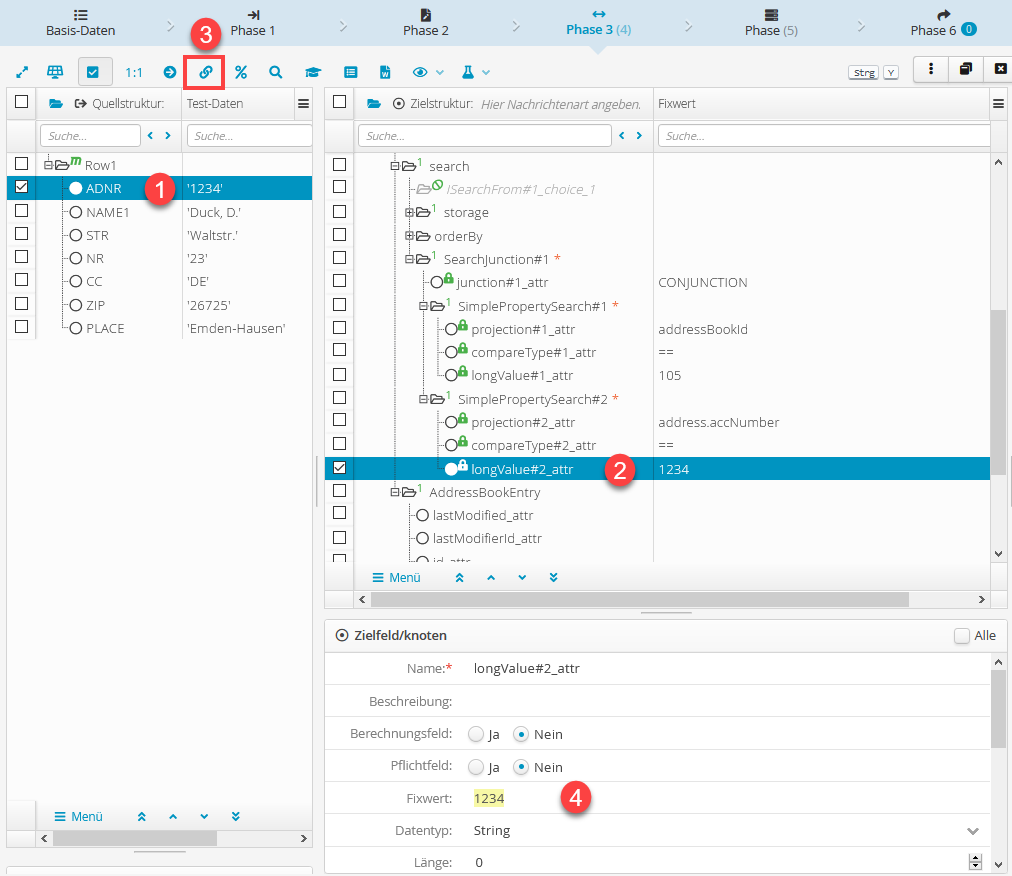The image size is (1012, 876).
Task: Collapse the AddressBookEntry node
Action: tap(395, 492)
